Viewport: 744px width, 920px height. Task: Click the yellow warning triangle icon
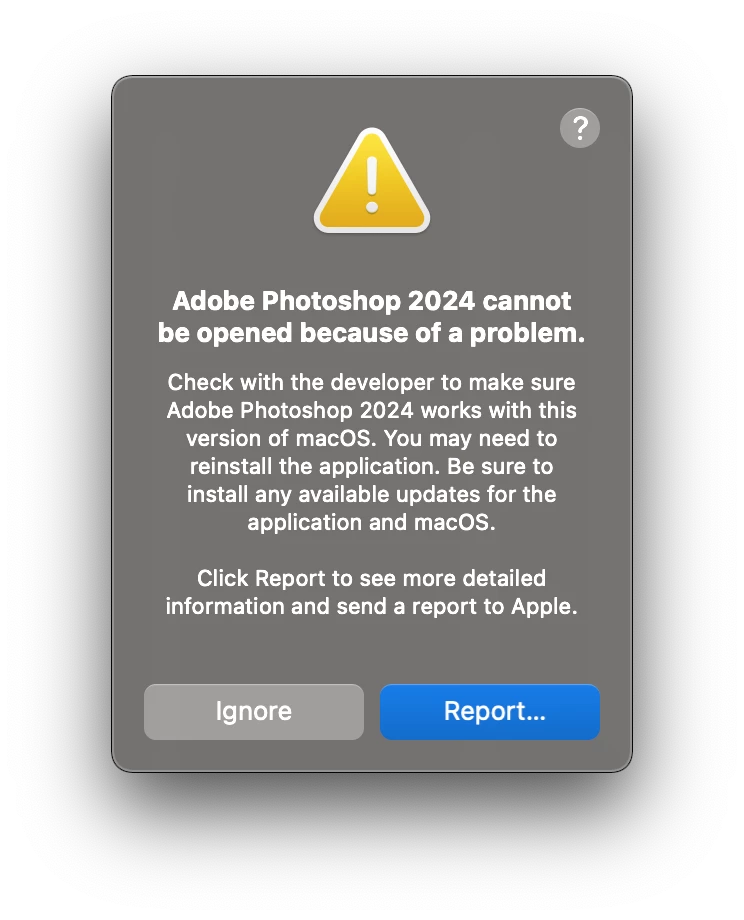[372, 180]
